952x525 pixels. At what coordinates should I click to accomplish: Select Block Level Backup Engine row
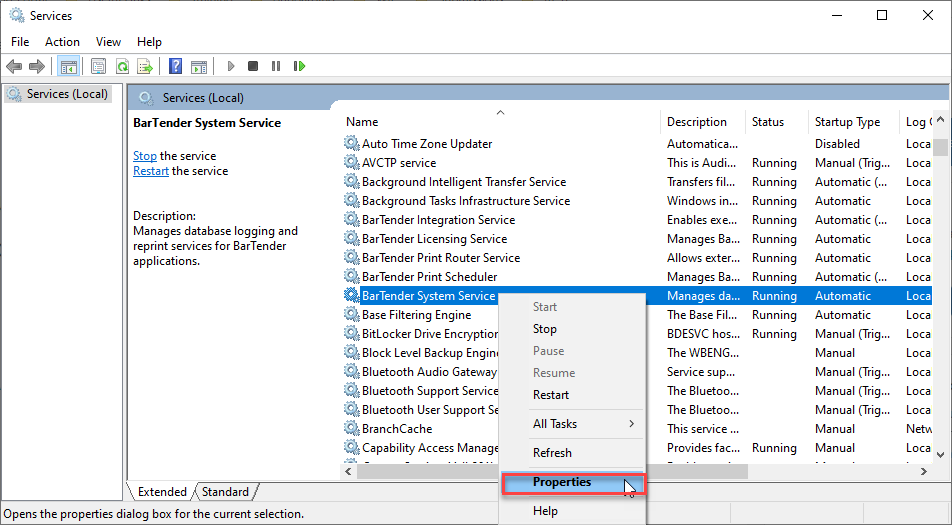[636, 353]
